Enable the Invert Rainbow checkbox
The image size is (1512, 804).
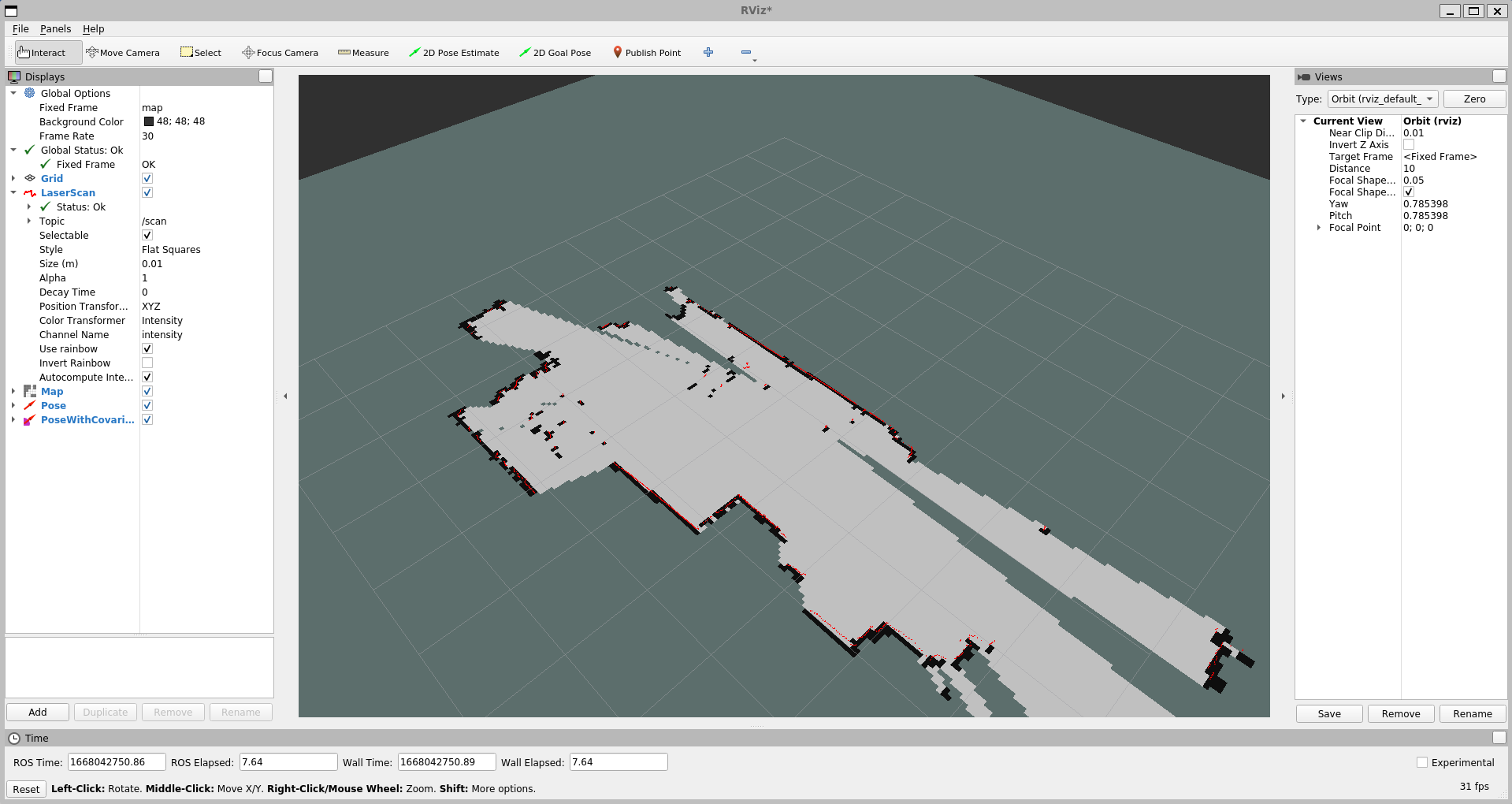coord(147,363)
